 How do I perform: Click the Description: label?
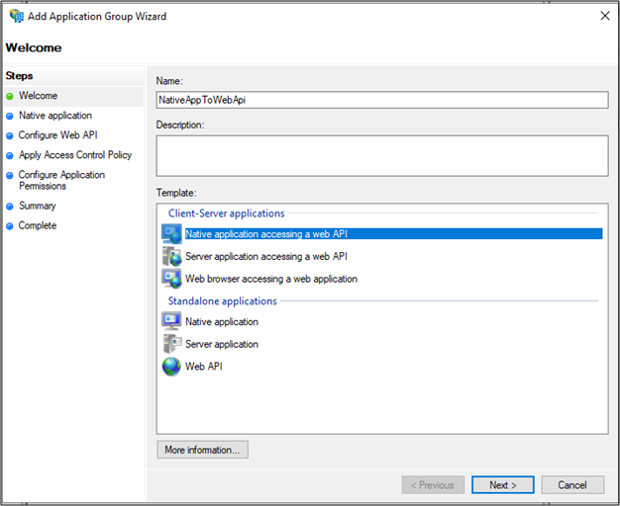pyautogui.click(x=180, y=125)
